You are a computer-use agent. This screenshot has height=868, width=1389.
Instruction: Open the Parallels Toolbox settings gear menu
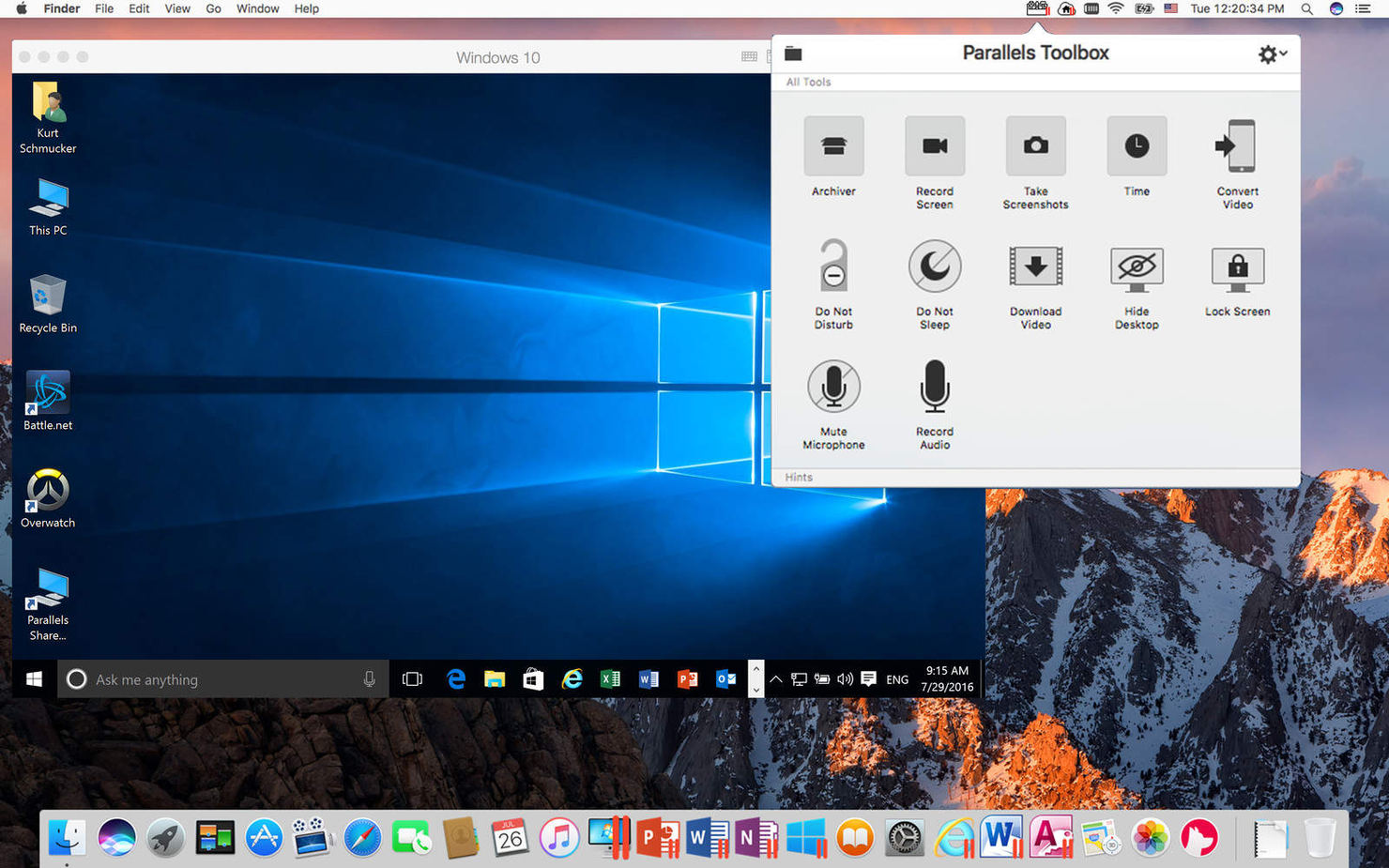tap(1267, 53)
